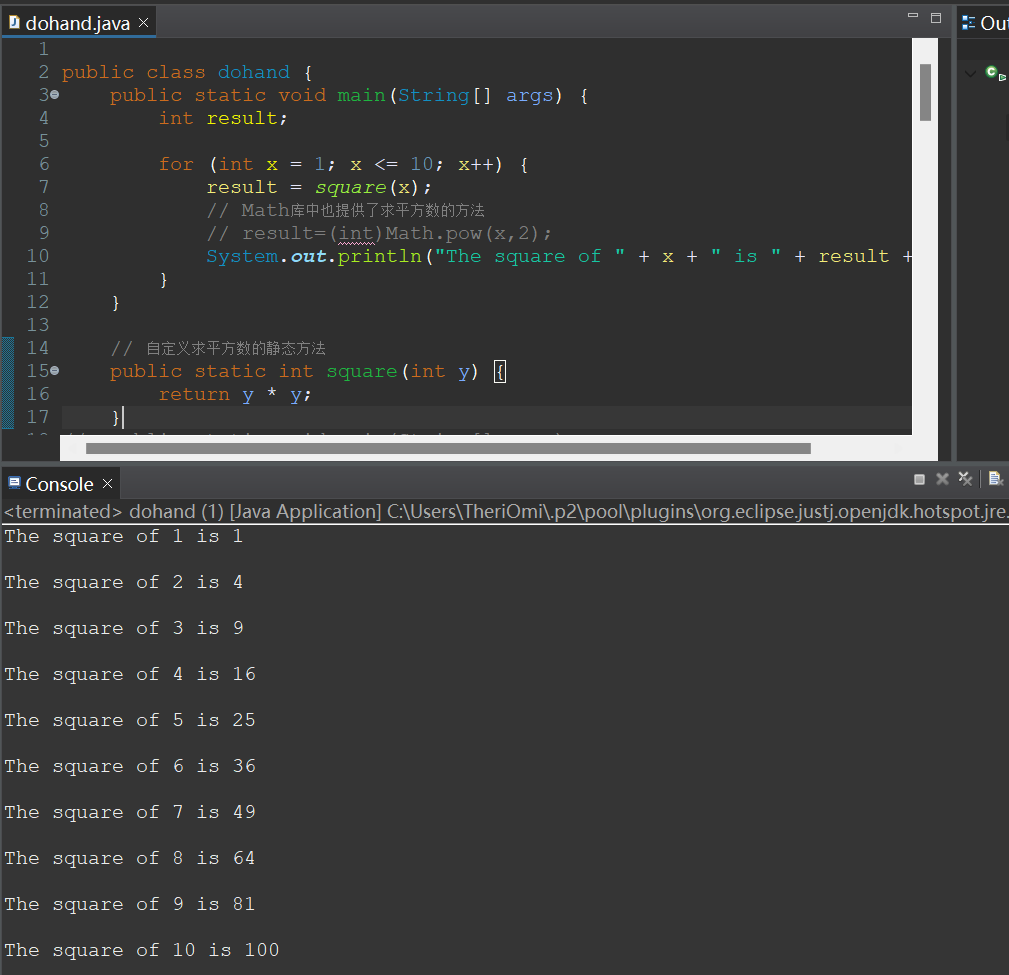Click 'System' on line 10
This screenshot has width=1009, height=975.
(243, 256)
